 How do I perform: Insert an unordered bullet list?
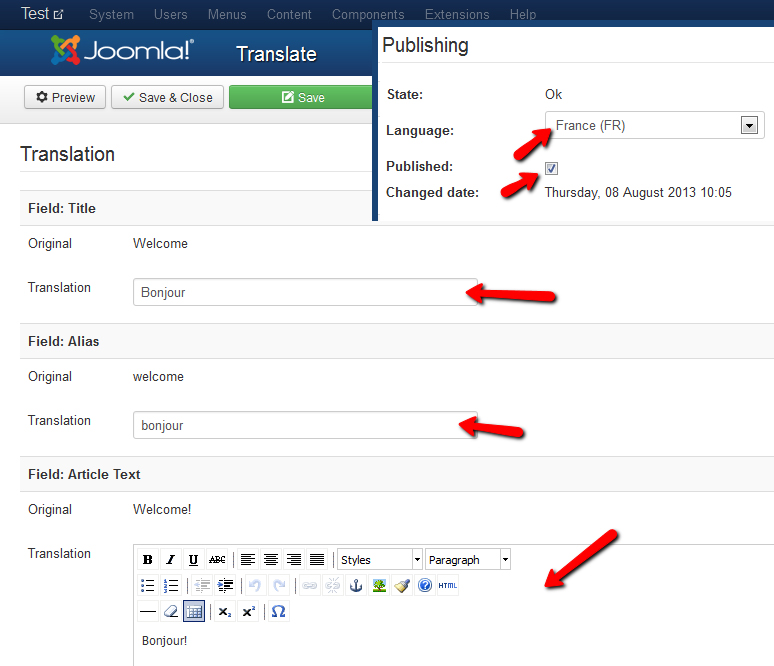147,586
